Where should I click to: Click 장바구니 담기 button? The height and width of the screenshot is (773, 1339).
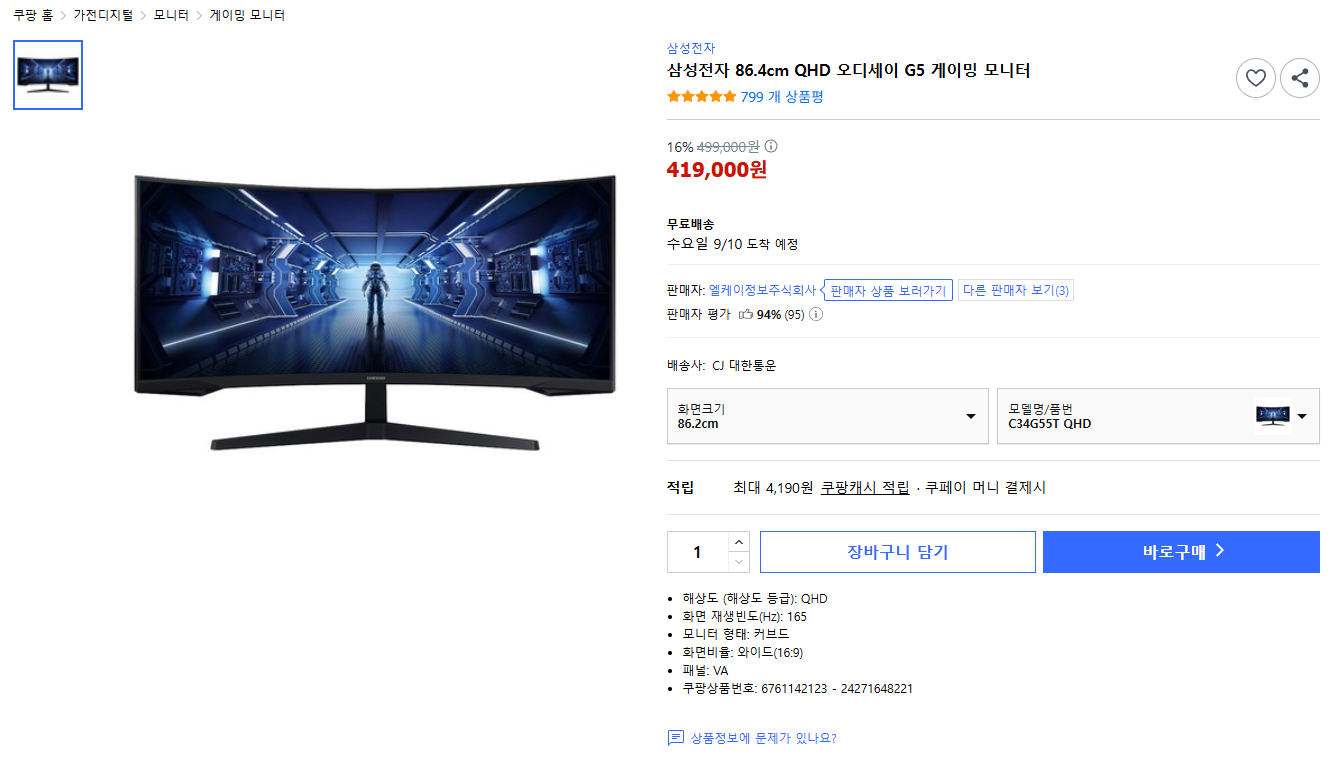click(898, 552)
